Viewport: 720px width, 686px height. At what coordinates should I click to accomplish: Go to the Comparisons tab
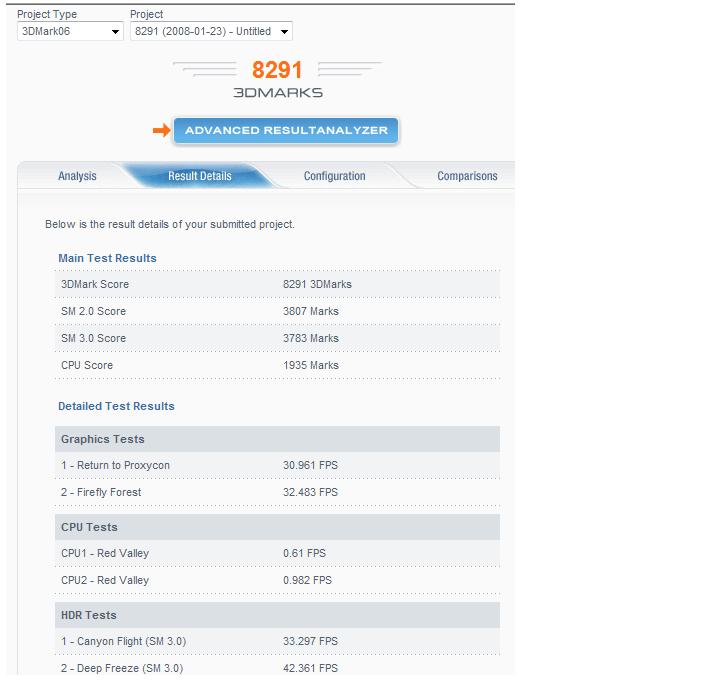467,176
